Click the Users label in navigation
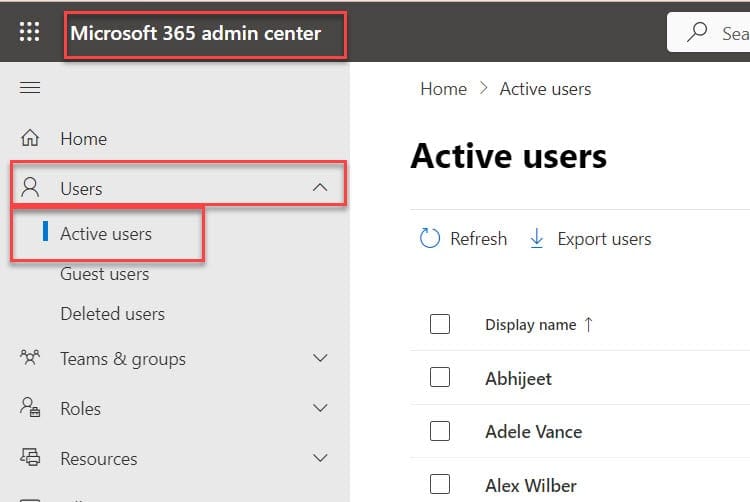The width and height of the screenshot is (750, 502). (x=81, y=188)
